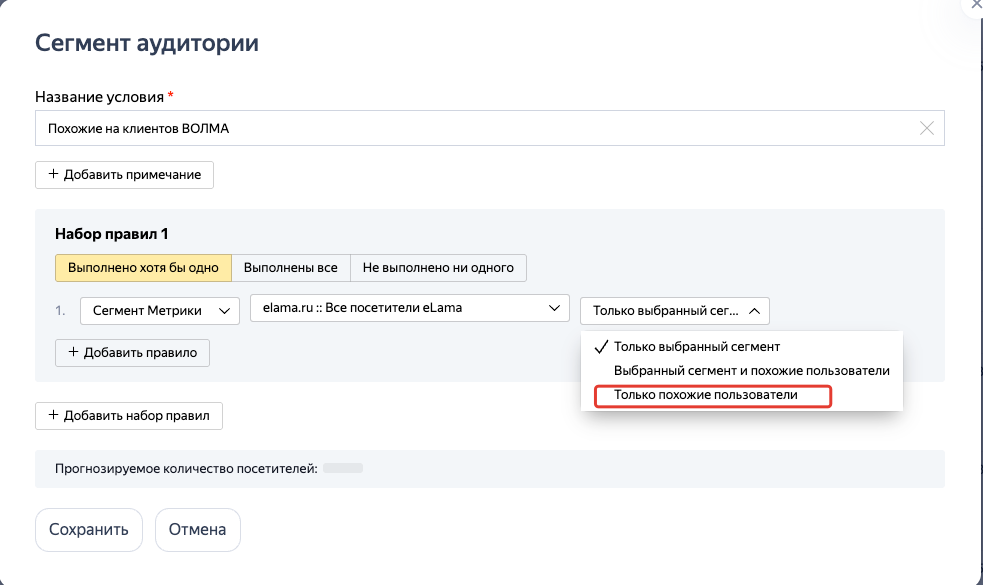
Task: Clear the condition name input field
Action: pyautogui.click(x=929, y=127)
